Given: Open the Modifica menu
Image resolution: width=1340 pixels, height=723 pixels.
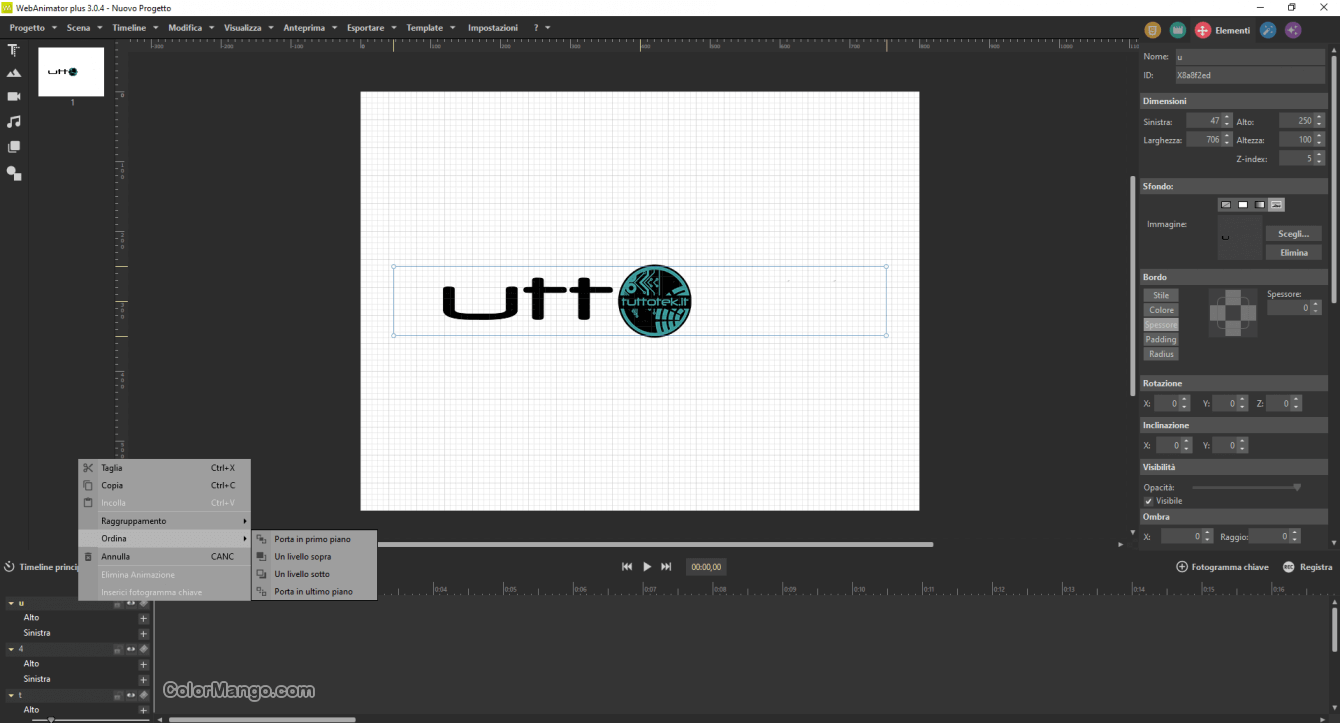Looking at the screenshot, I should 191,28.
